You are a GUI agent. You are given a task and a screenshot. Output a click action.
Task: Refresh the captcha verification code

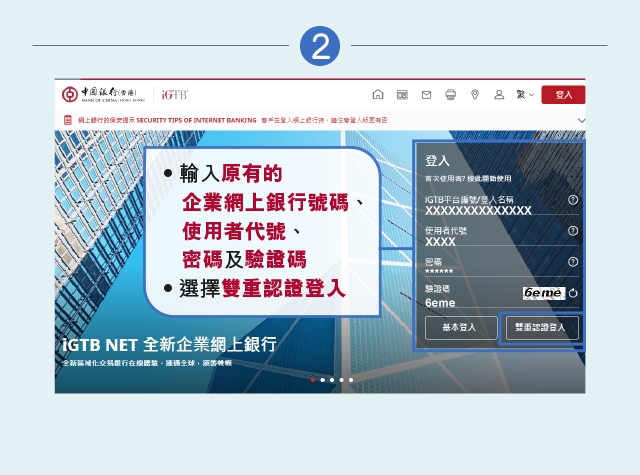[x=574, y=293]
